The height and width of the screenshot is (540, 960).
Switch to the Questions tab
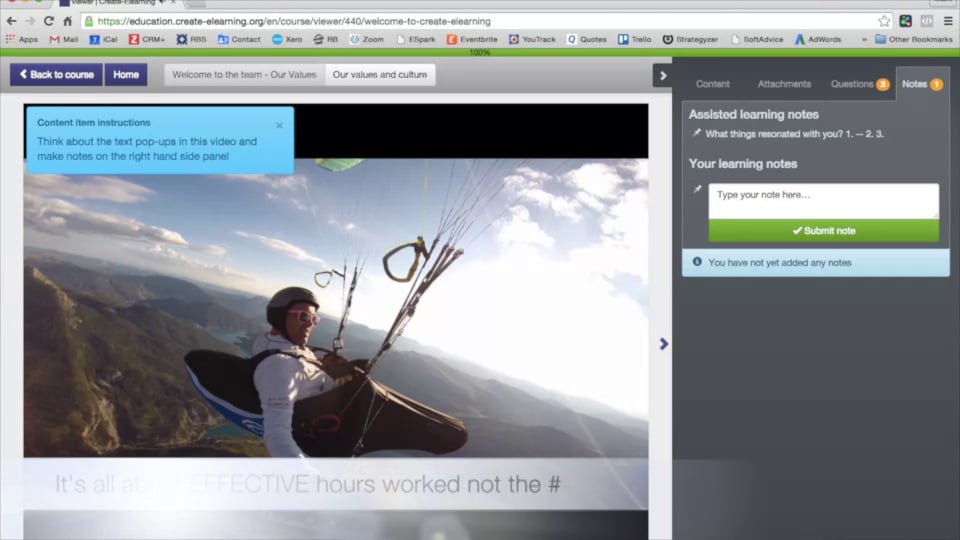point(860,84)
